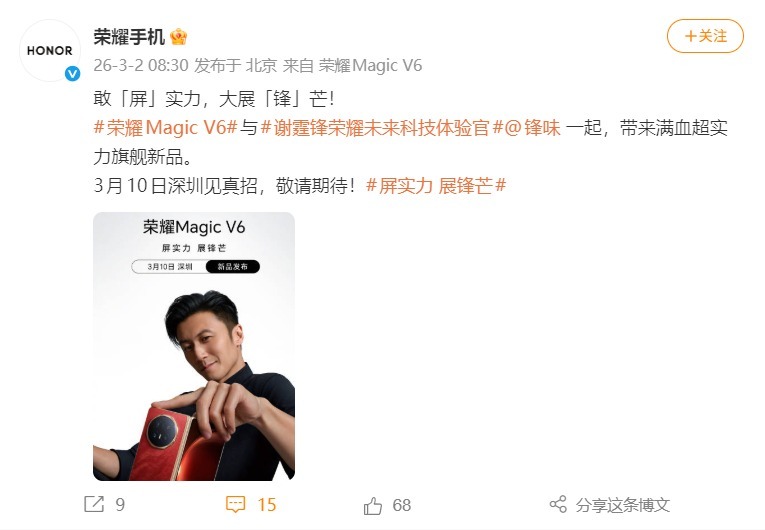The width and height of the screenshot is (765, 530).
Task: Visit the @锋味 mentioned account
Action: [533, 128]
